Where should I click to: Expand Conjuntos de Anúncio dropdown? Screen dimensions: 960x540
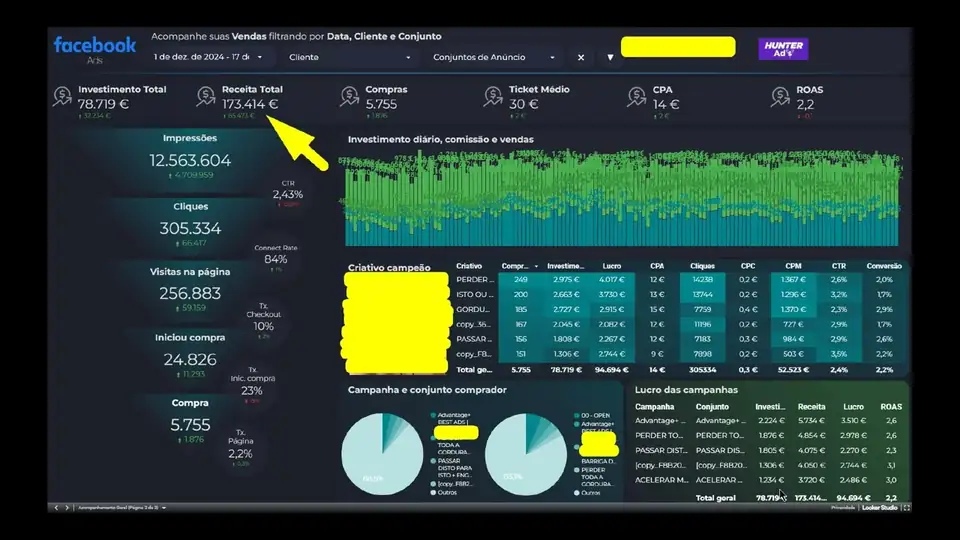point(493,57)
